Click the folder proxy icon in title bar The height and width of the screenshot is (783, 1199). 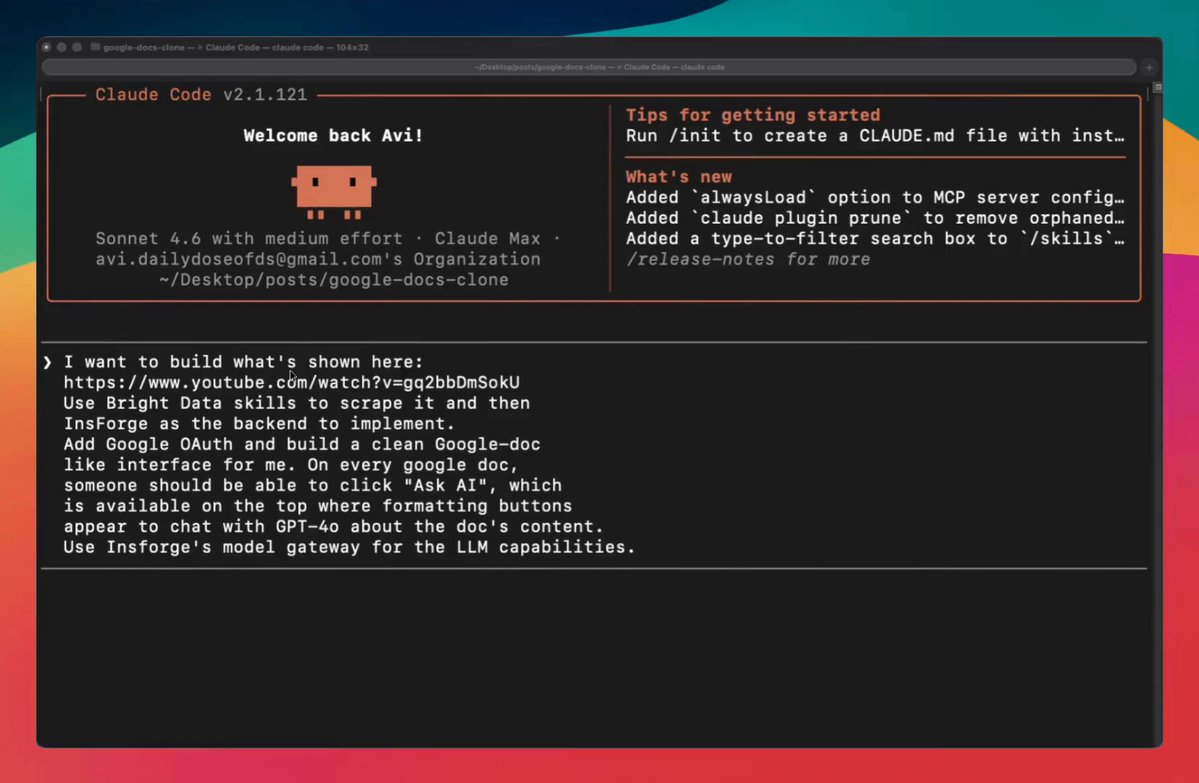tap(96, 47)
